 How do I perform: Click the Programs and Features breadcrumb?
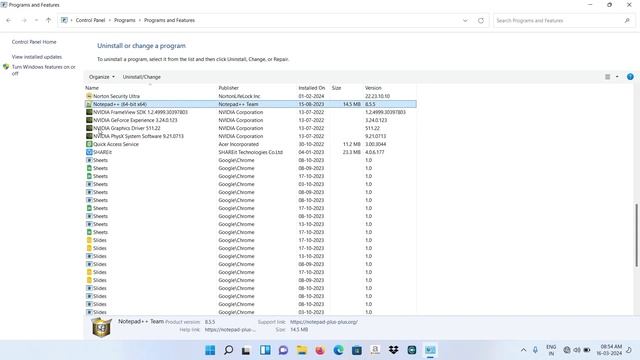click(x=169, y=20)
